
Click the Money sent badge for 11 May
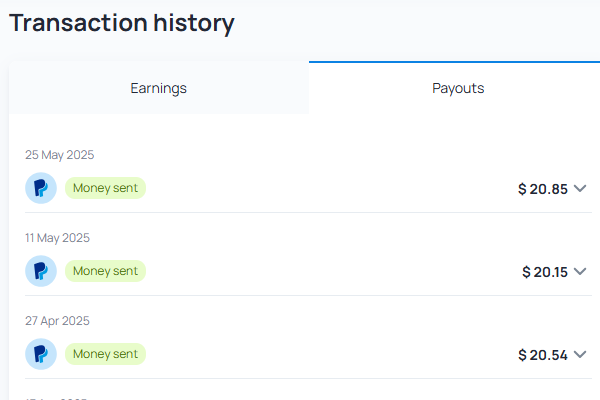coord(105,271)
